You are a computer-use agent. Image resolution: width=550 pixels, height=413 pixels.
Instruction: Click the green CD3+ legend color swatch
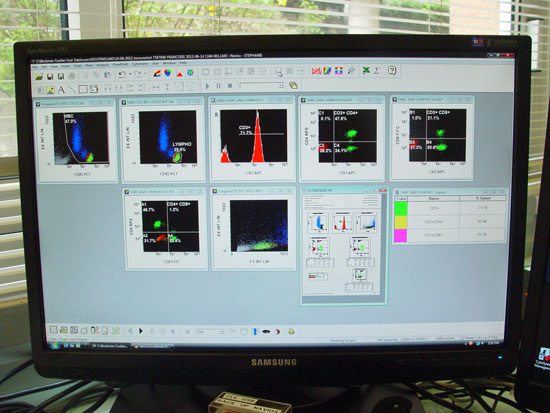(x=401, y=208)
